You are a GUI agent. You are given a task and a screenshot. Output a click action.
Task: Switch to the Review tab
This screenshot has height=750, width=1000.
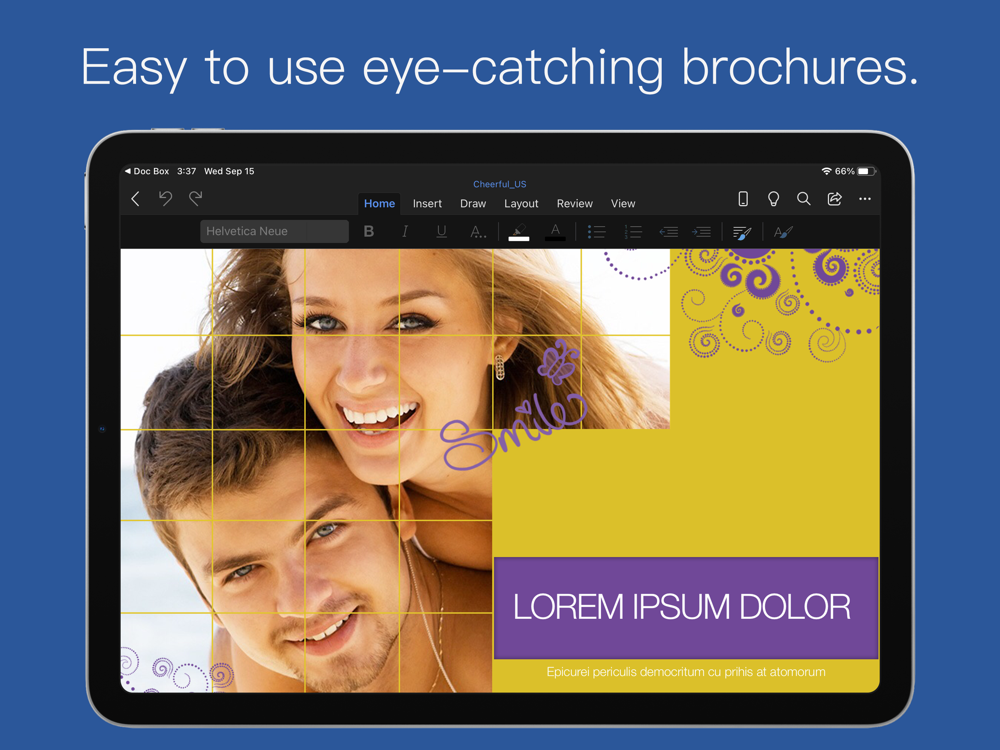pos(575,203)
